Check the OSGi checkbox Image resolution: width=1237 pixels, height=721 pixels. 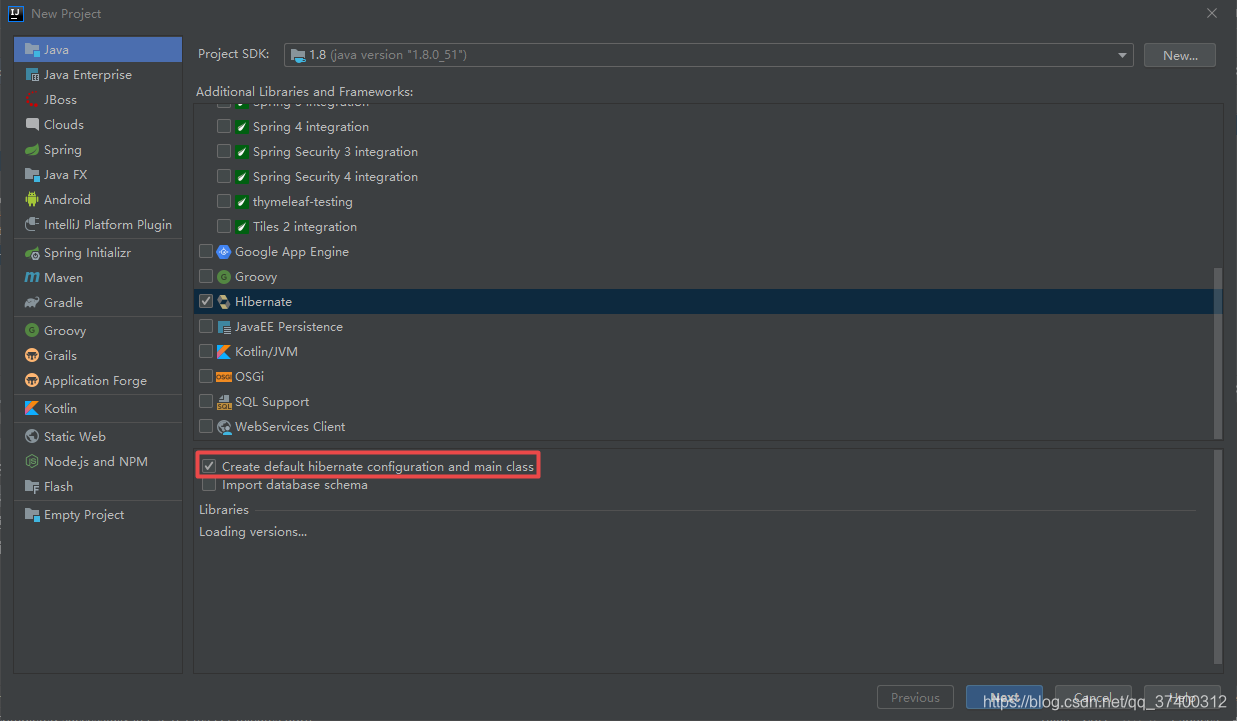[206, 376]
